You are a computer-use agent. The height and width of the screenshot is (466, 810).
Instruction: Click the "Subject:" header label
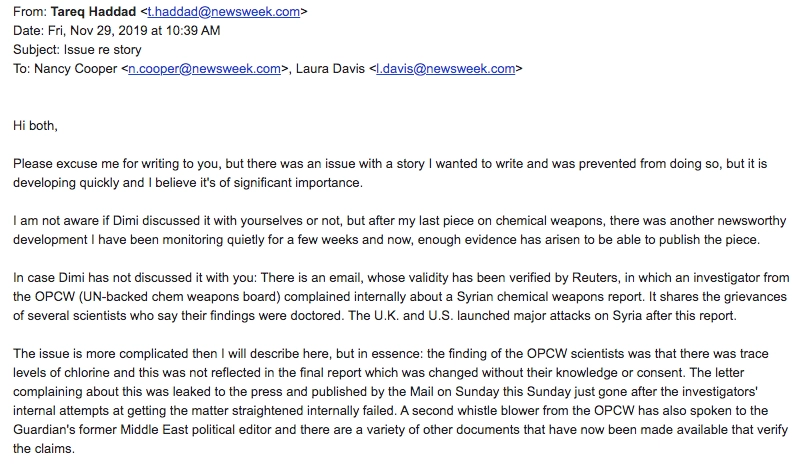coord(36,50)
